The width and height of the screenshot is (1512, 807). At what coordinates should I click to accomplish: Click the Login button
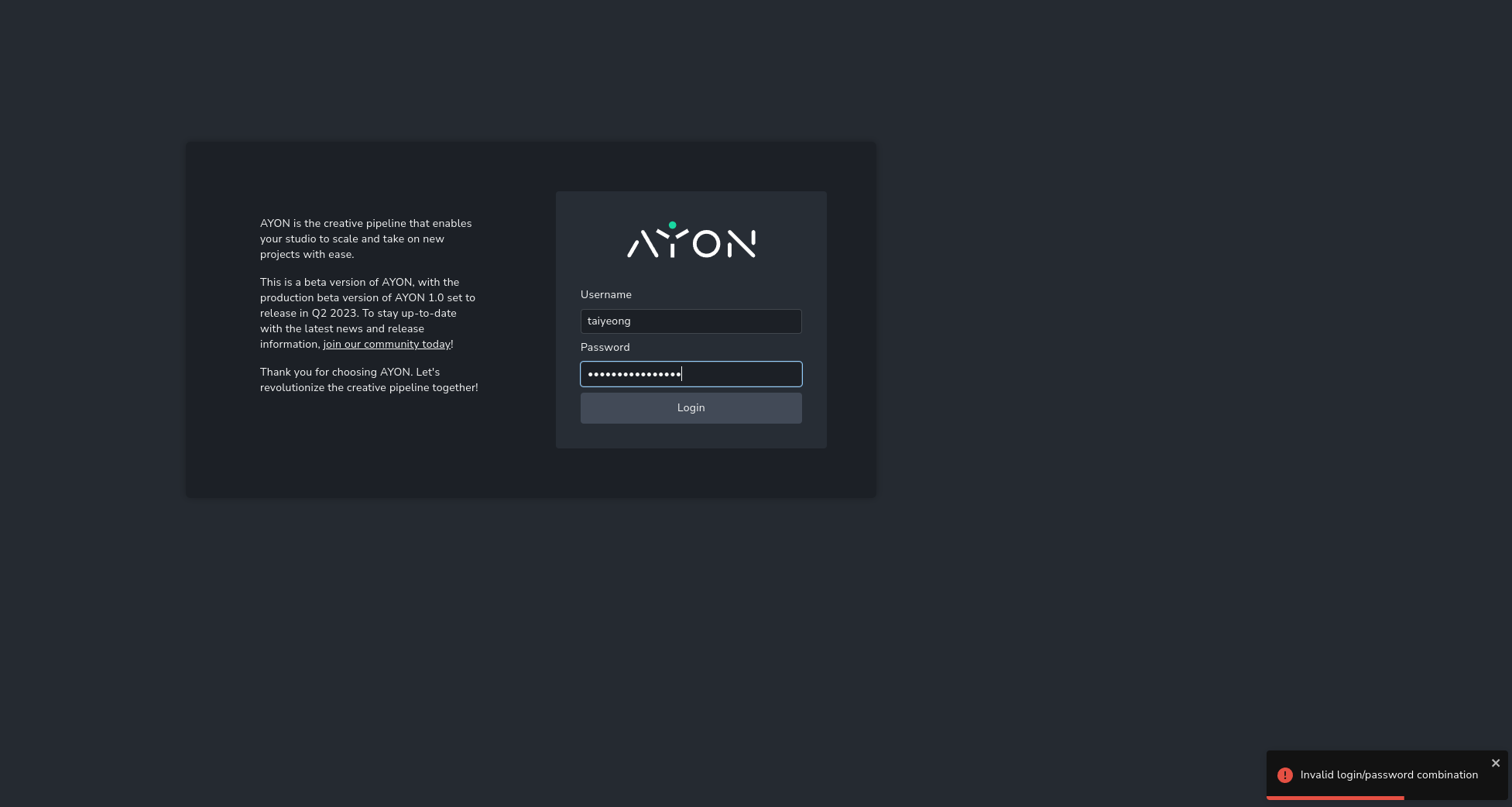(x=691, y=408)
